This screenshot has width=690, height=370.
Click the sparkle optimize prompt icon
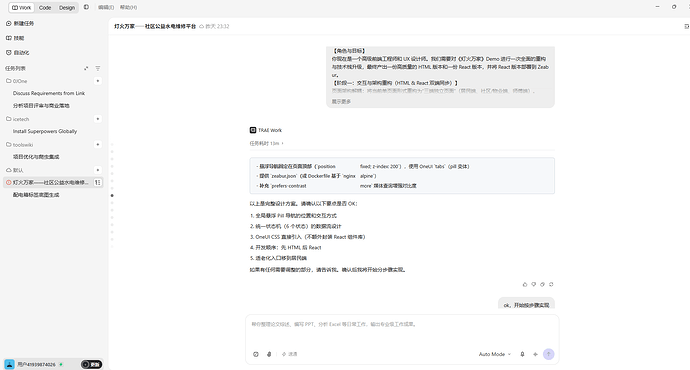[x=535, y=354]
